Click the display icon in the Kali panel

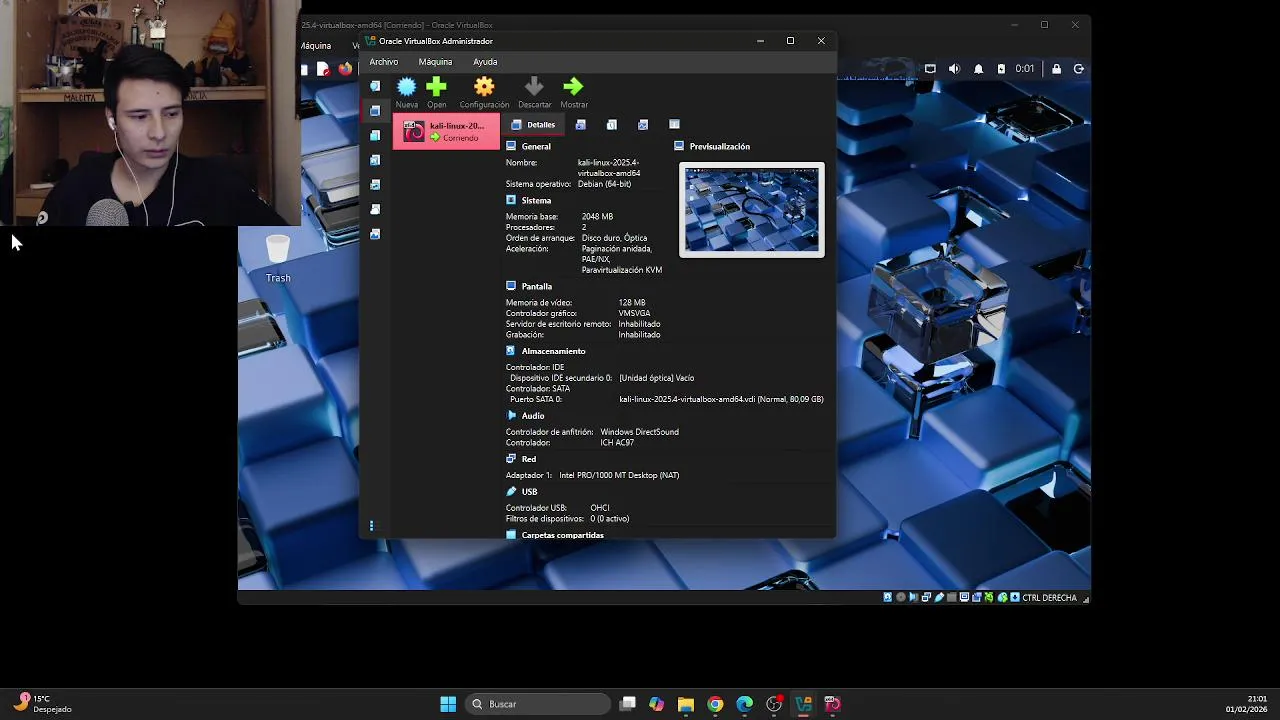[930, 69]
